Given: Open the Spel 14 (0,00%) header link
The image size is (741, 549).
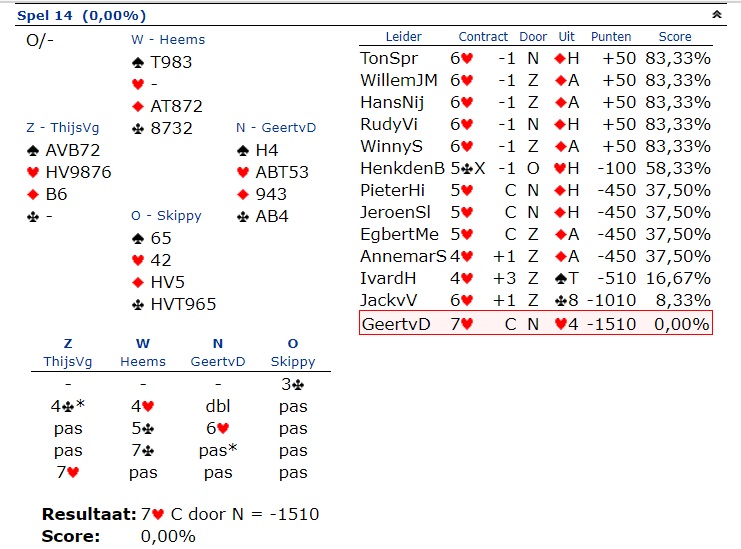Looking at the screenshot, I should click(x=81, y=16).
